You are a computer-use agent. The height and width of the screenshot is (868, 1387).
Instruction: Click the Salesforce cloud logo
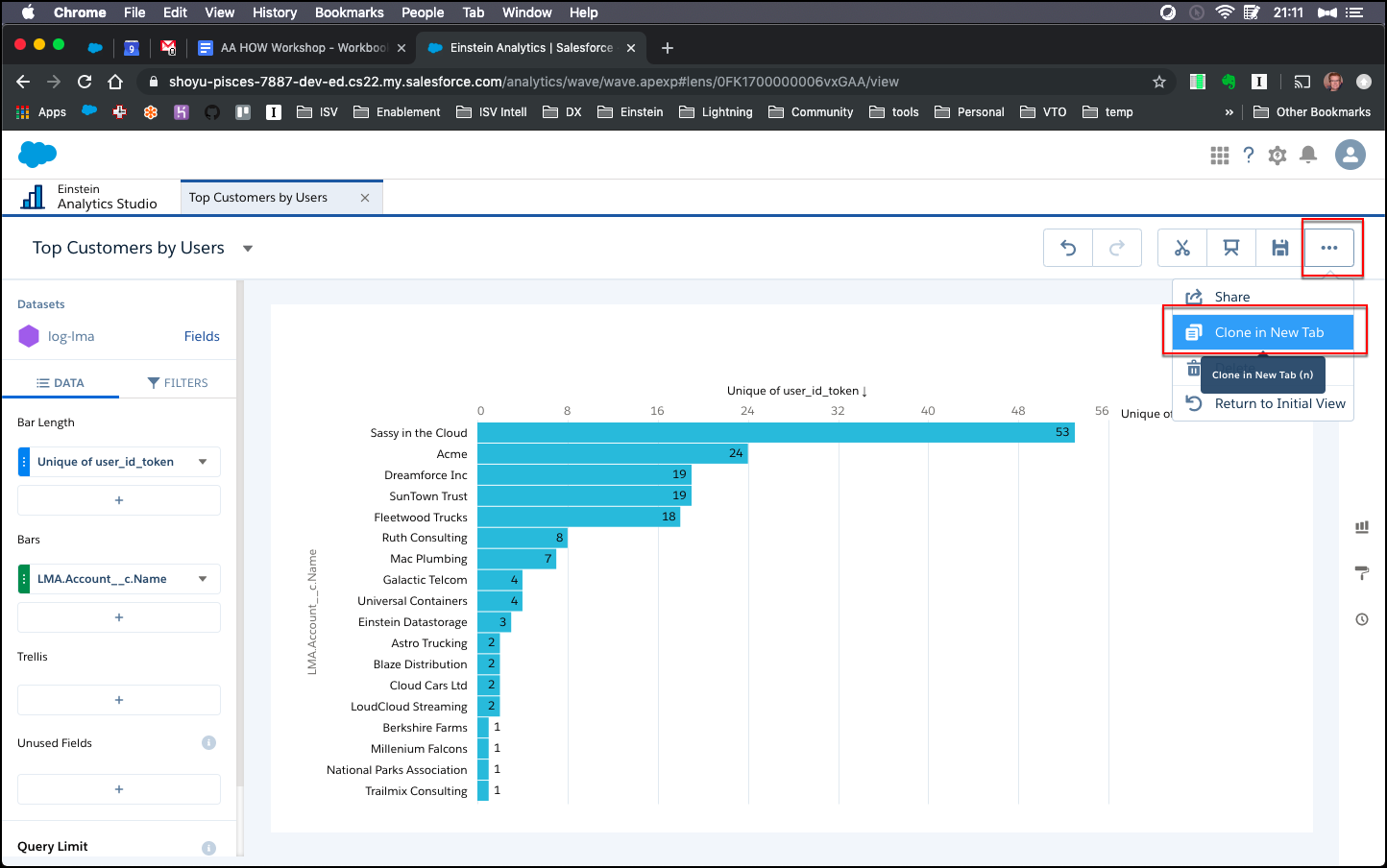(x=37, y=154)
